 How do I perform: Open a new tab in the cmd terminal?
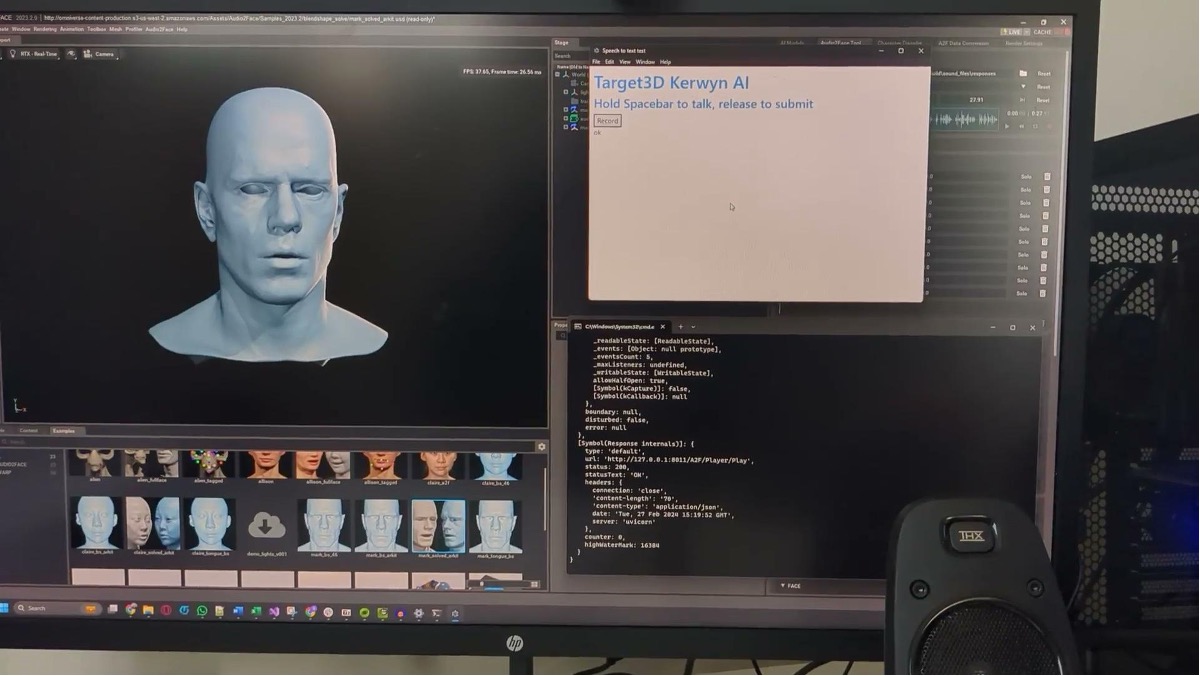pyautogui.click(x=681, y=327)
